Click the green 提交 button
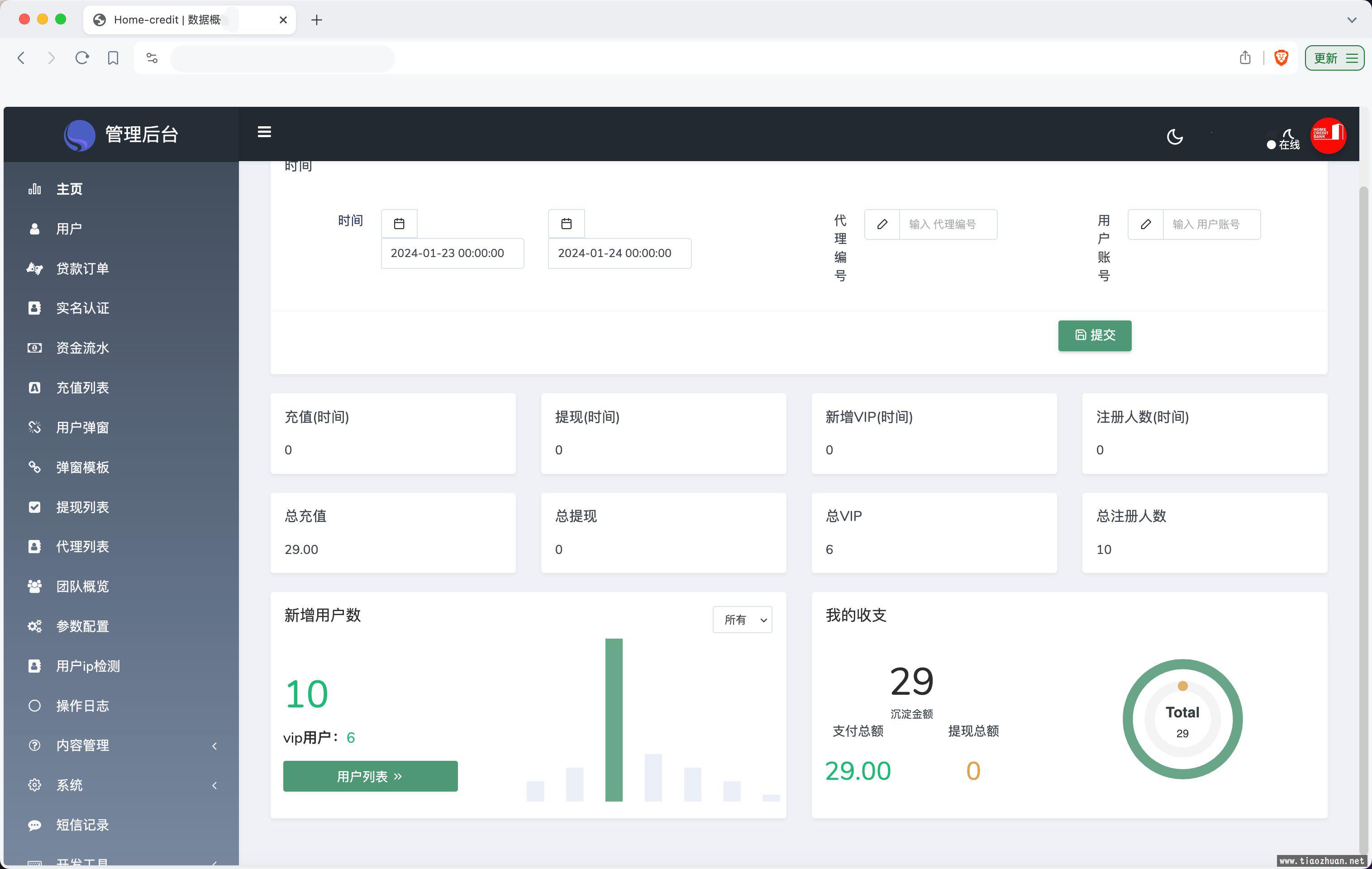 1095,336
